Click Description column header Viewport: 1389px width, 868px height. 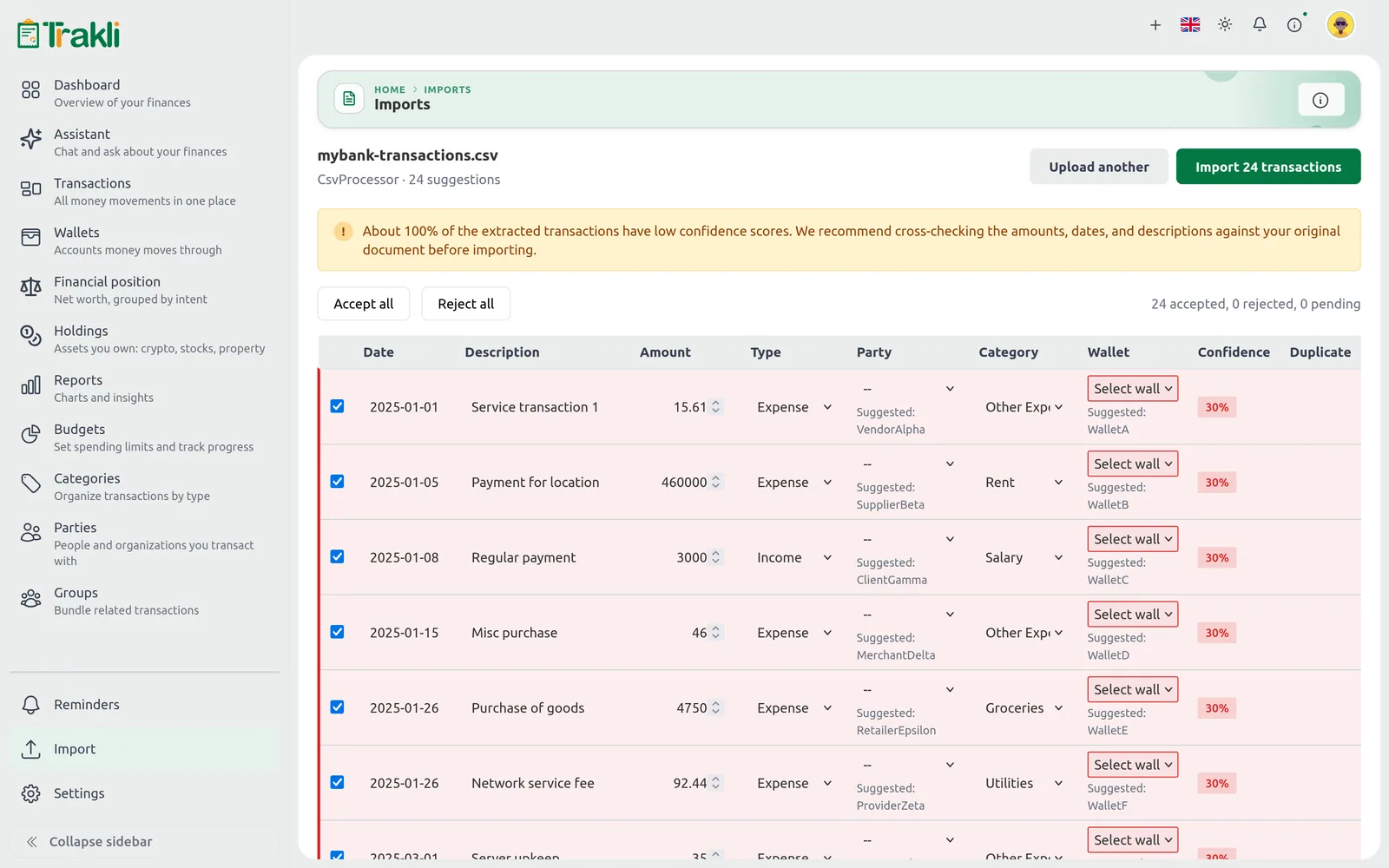502,352
